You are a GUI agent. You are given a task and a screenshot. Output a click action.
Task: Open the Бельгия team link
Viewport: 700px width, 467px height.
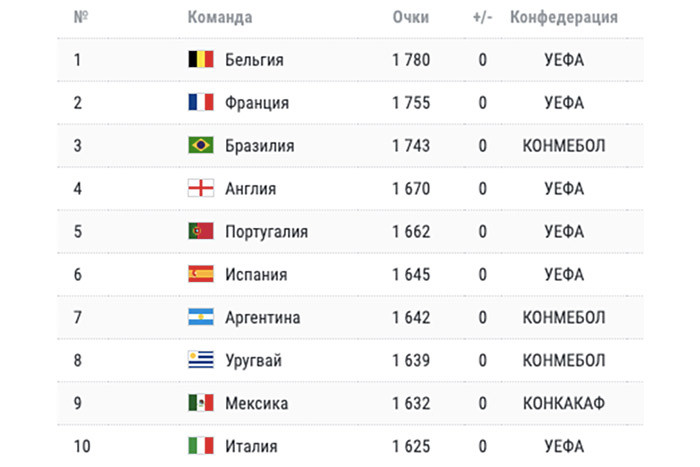tap(254, 60)
